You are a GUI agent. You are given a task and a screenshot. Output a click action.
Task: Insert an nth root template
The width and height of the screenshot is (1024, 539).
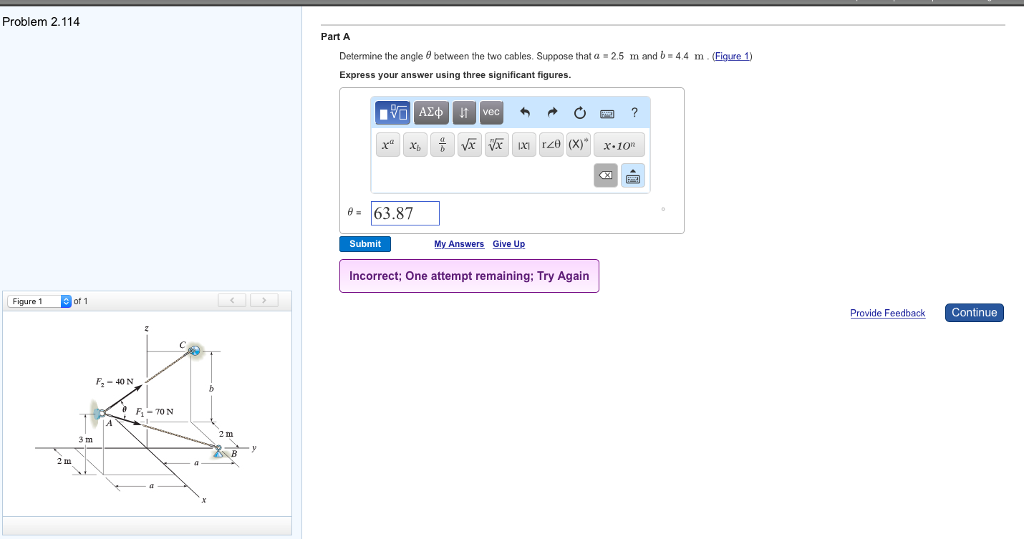(497, 144)
